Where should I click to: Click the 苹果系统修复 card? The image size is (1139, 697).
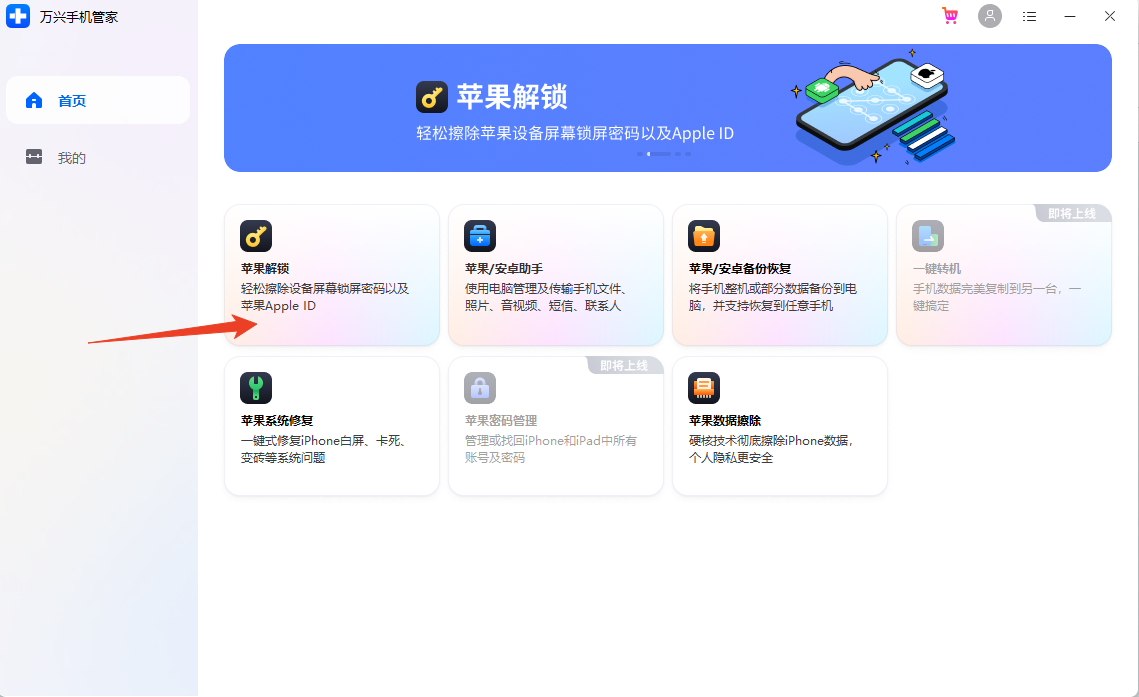[332, 426]
